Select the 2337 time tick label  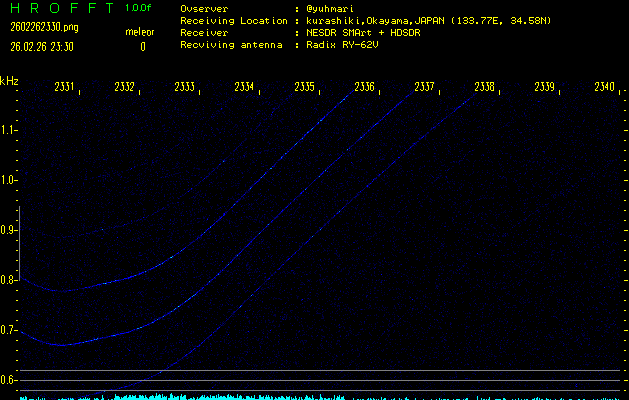tap(424, 87)
